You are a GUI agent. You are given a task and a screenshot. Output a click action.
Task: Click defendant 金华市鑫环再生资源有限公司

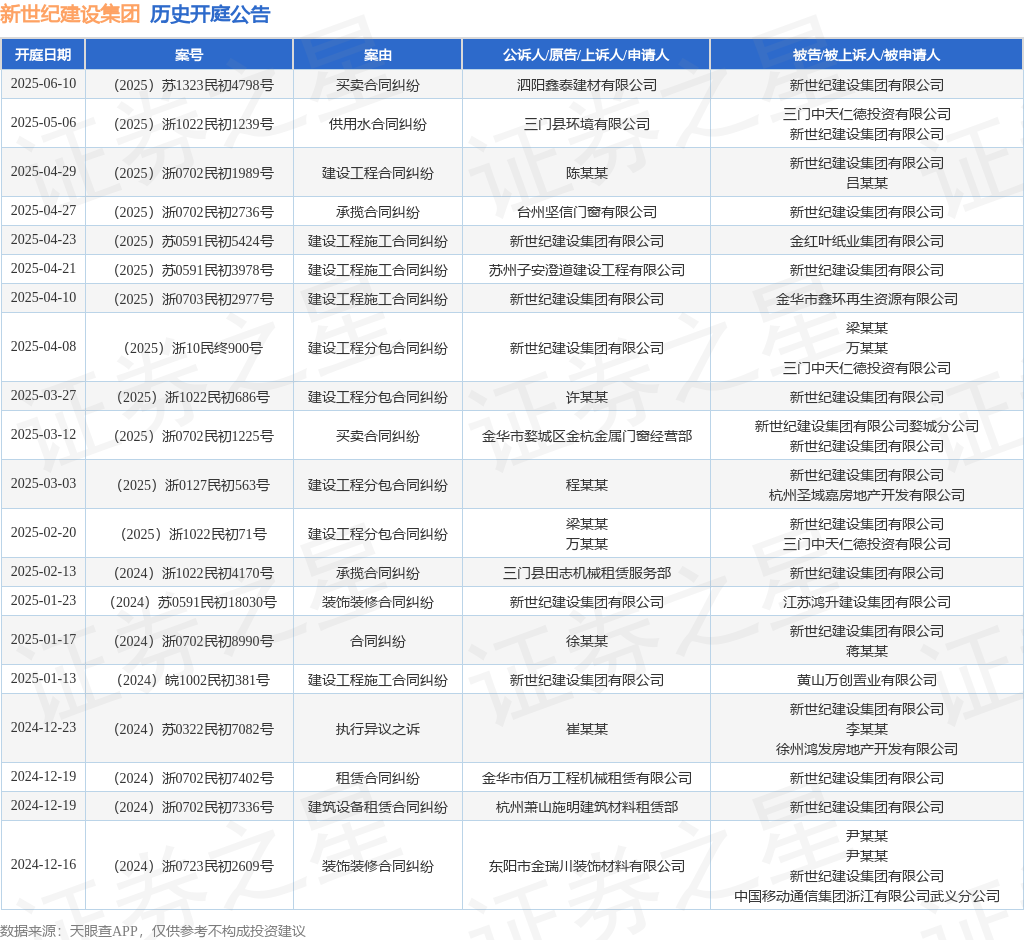point(867,299)
